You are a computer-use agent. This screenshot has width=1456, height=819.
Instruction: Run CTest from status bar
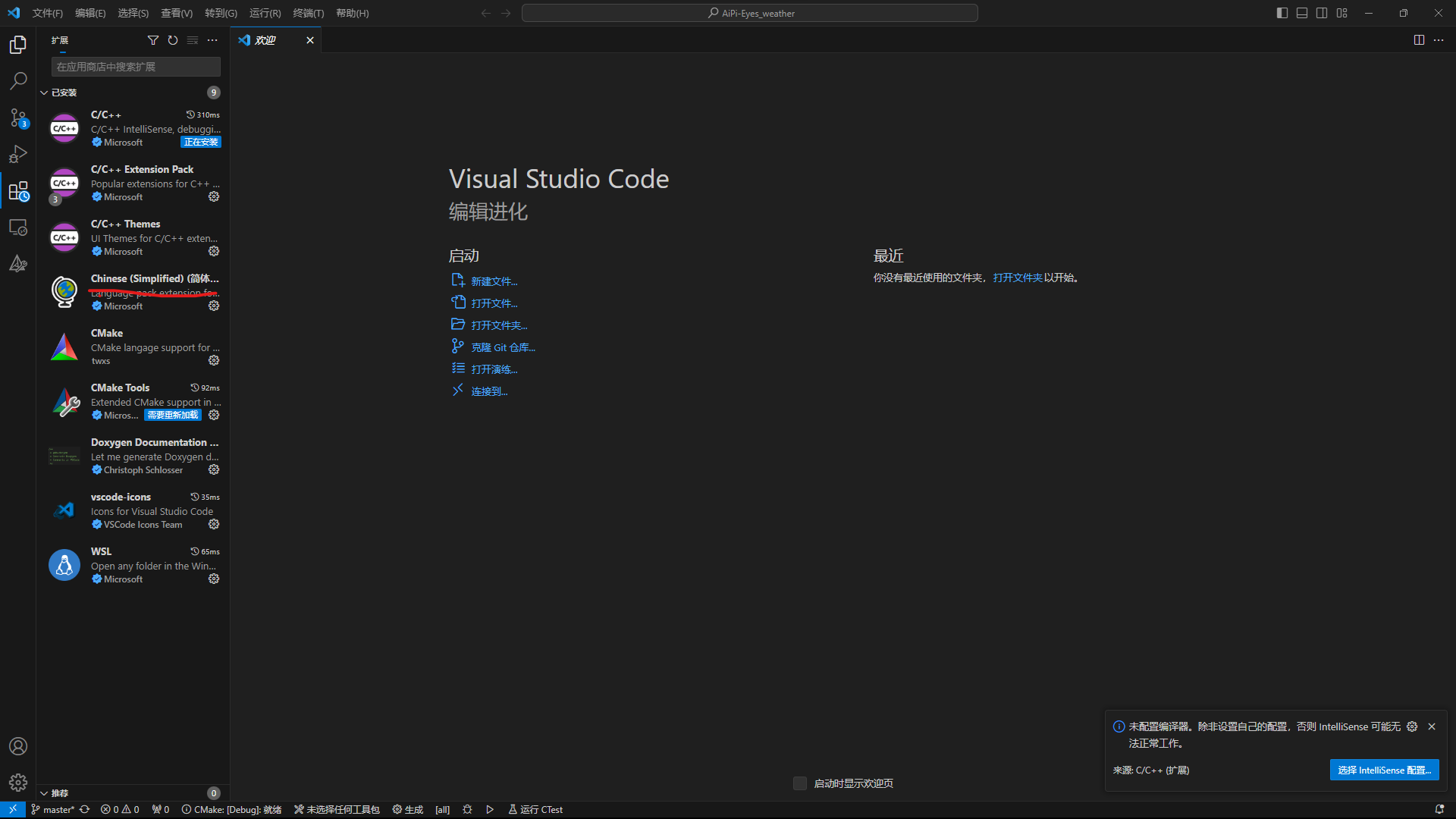(x=535, y=809)
